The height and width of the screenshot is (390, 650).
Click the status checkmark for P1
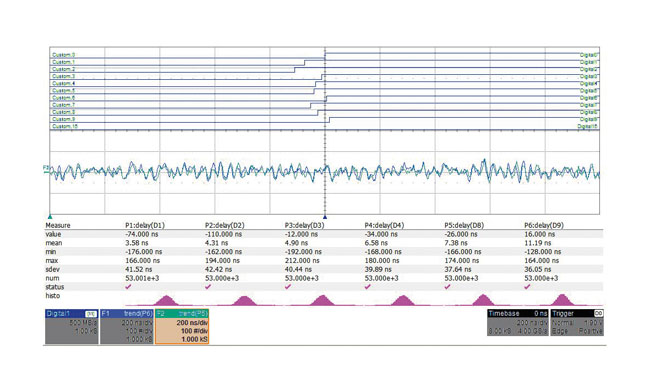pos(128,287)
